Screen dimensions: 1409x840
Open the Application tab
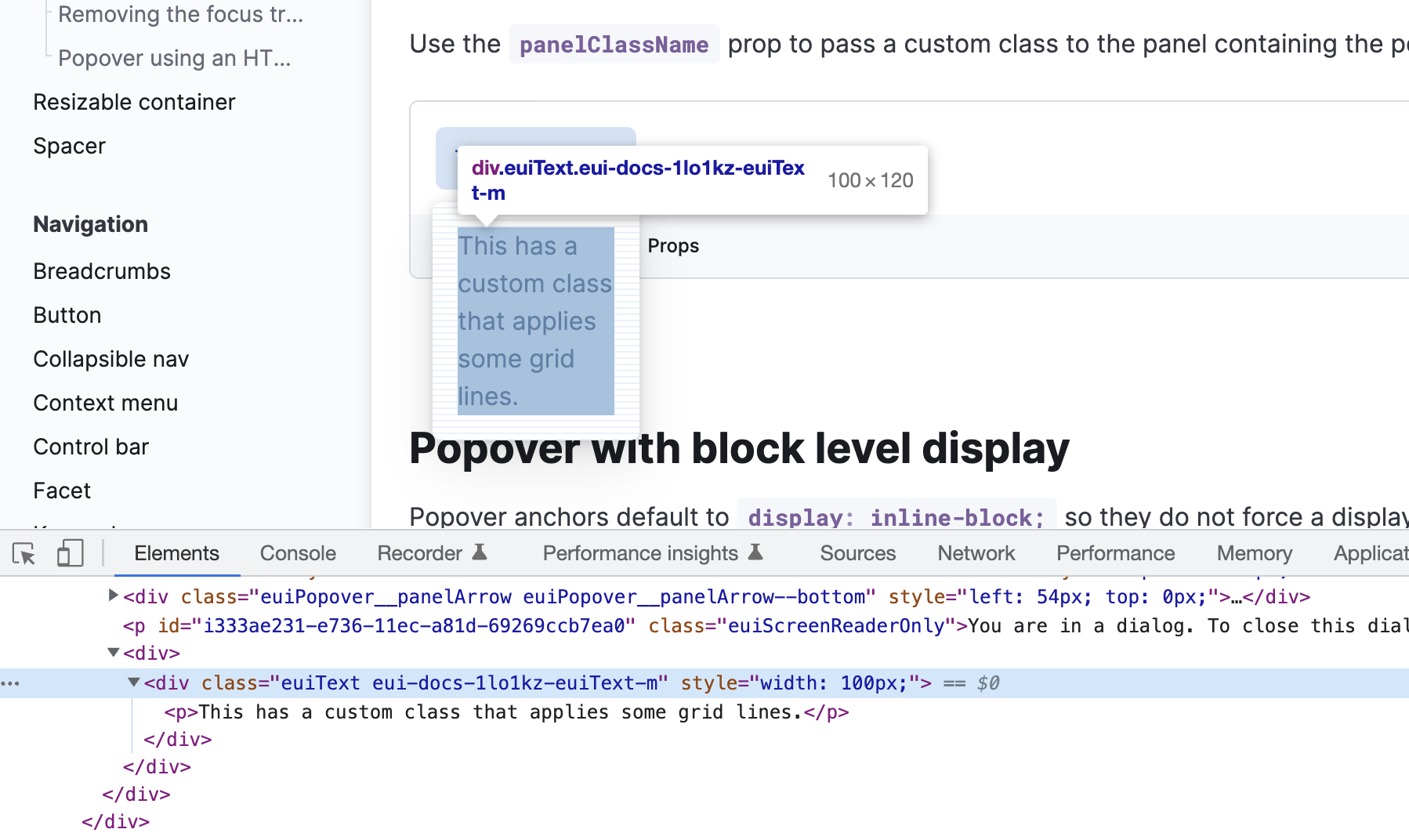pyautogui.click(x=1371, y=553)
